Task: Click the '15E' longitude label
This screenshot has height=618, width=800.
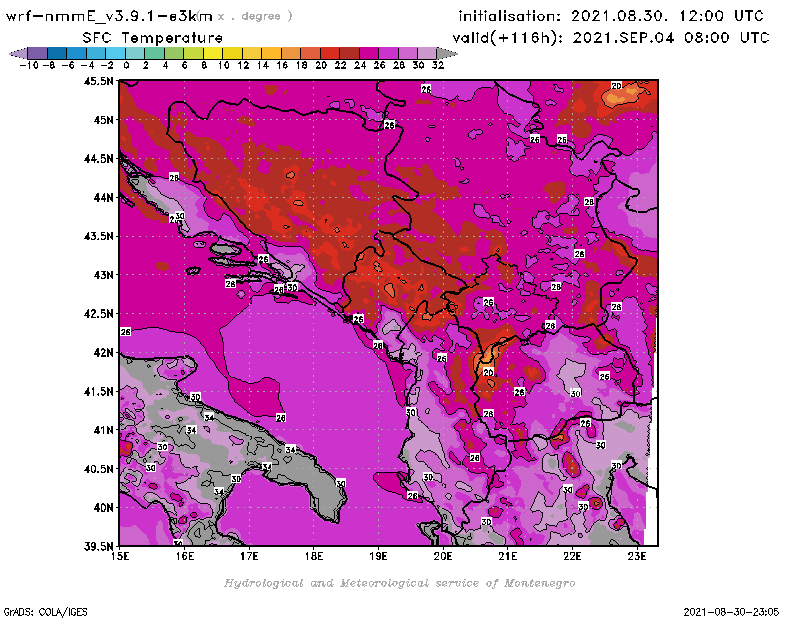Action: coord(120,556)
